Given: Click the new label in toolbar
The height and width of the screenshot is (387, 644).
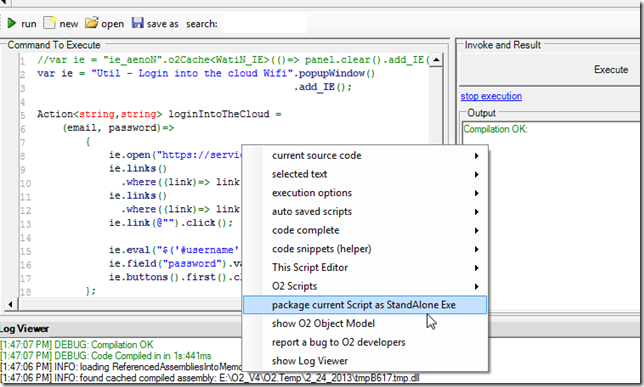Looking at the screenshot, I should [x=69, y=24].
